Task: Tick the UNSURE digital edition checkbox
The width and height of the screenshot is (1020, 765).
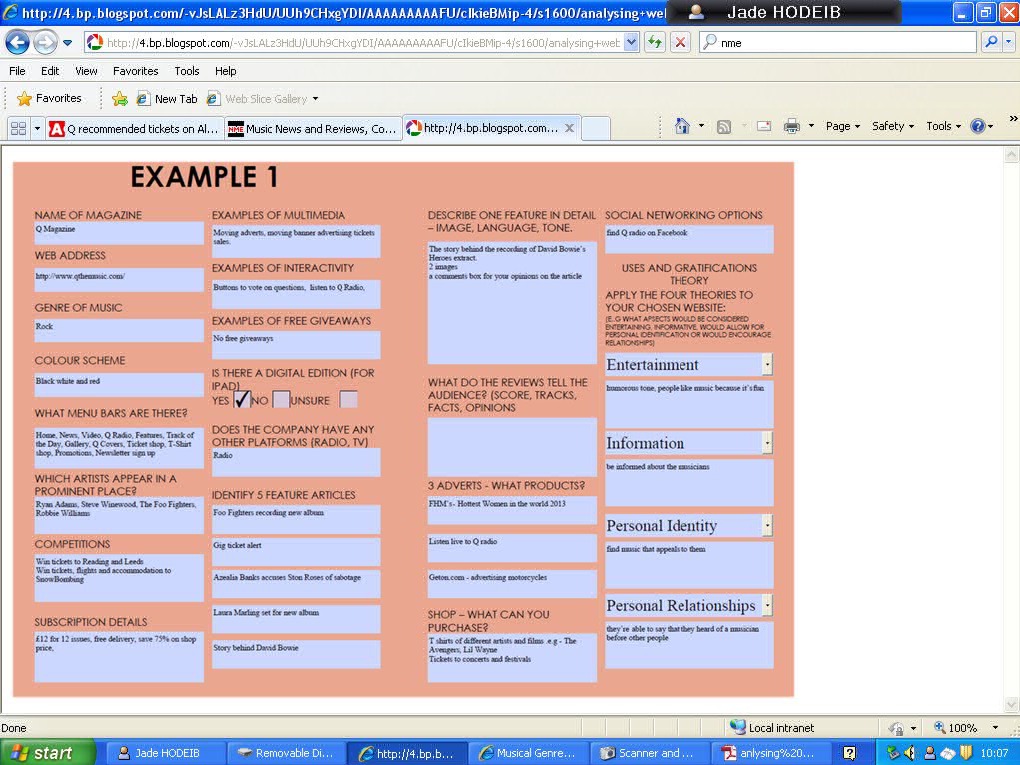Action: pos(348,399)
